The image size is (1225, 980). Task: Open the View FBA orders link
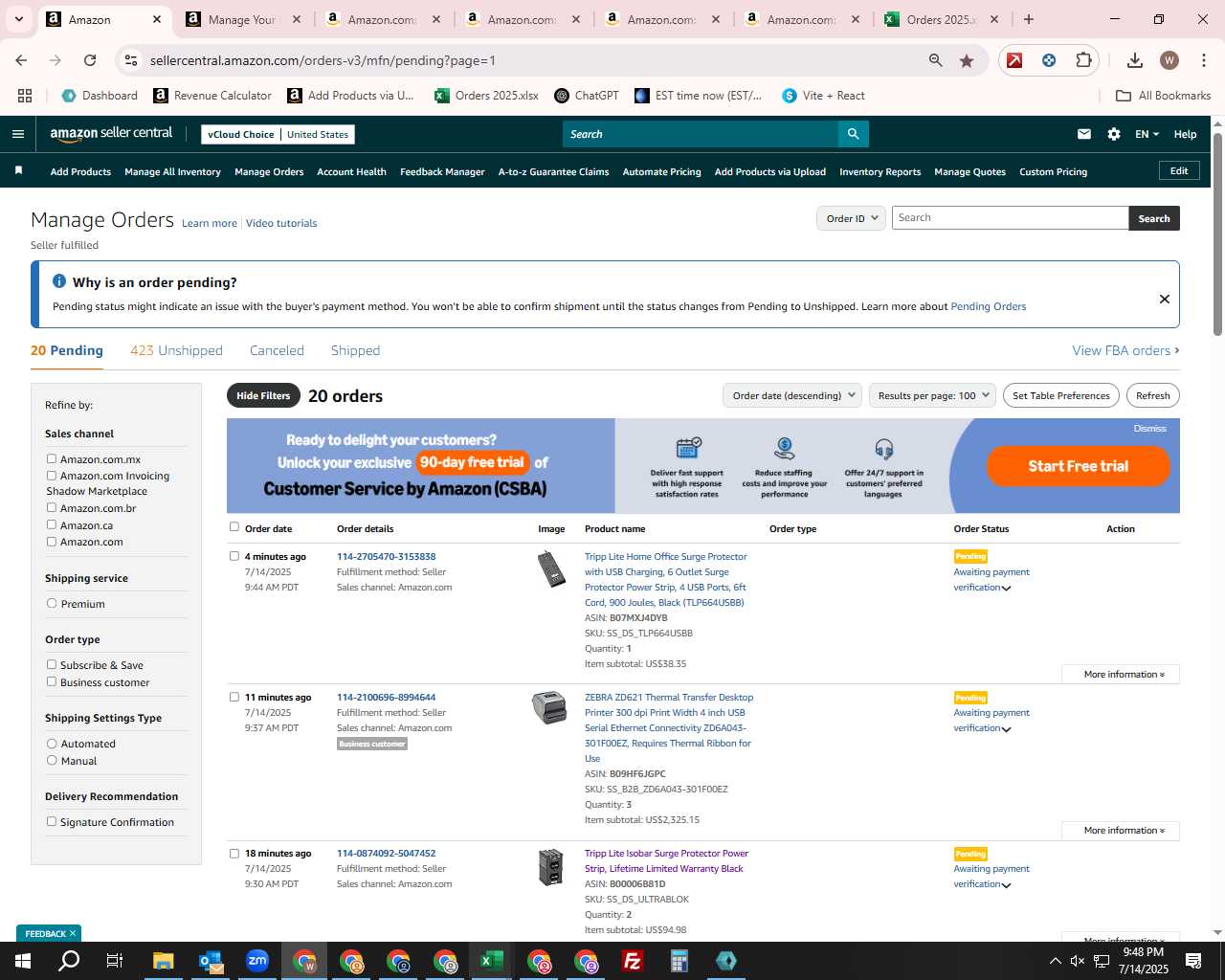[x=1125, y=350]
